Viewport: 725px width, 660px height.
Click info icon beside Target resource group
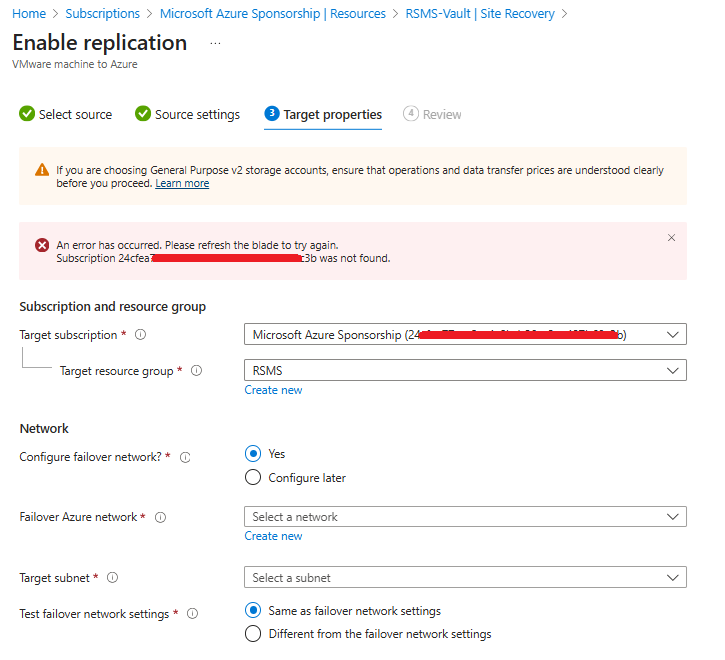[196, 371]
